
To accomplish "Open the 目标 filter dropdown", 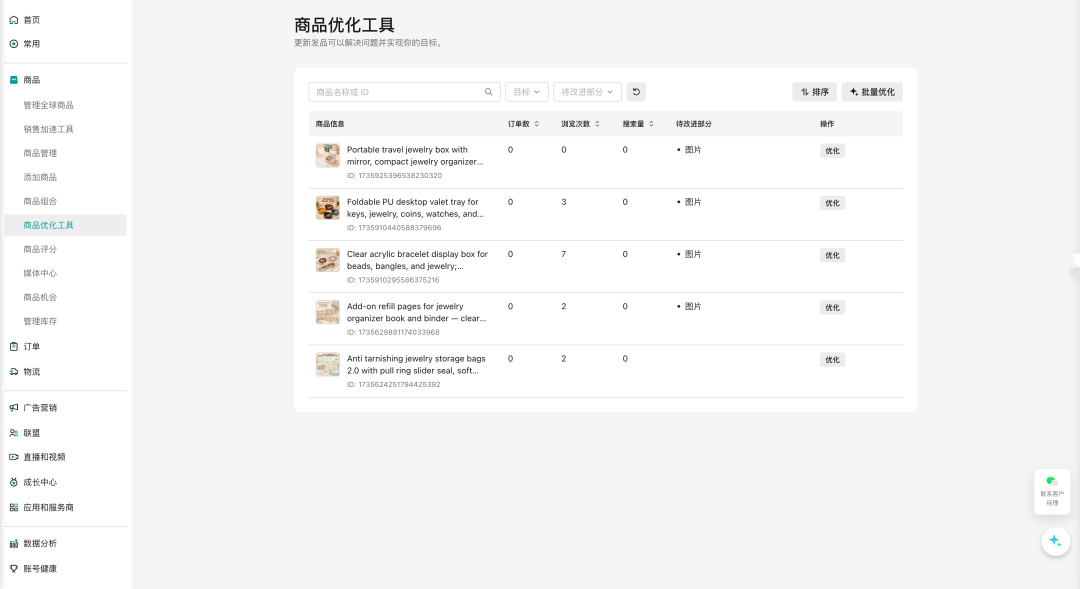I will point(526,92).
